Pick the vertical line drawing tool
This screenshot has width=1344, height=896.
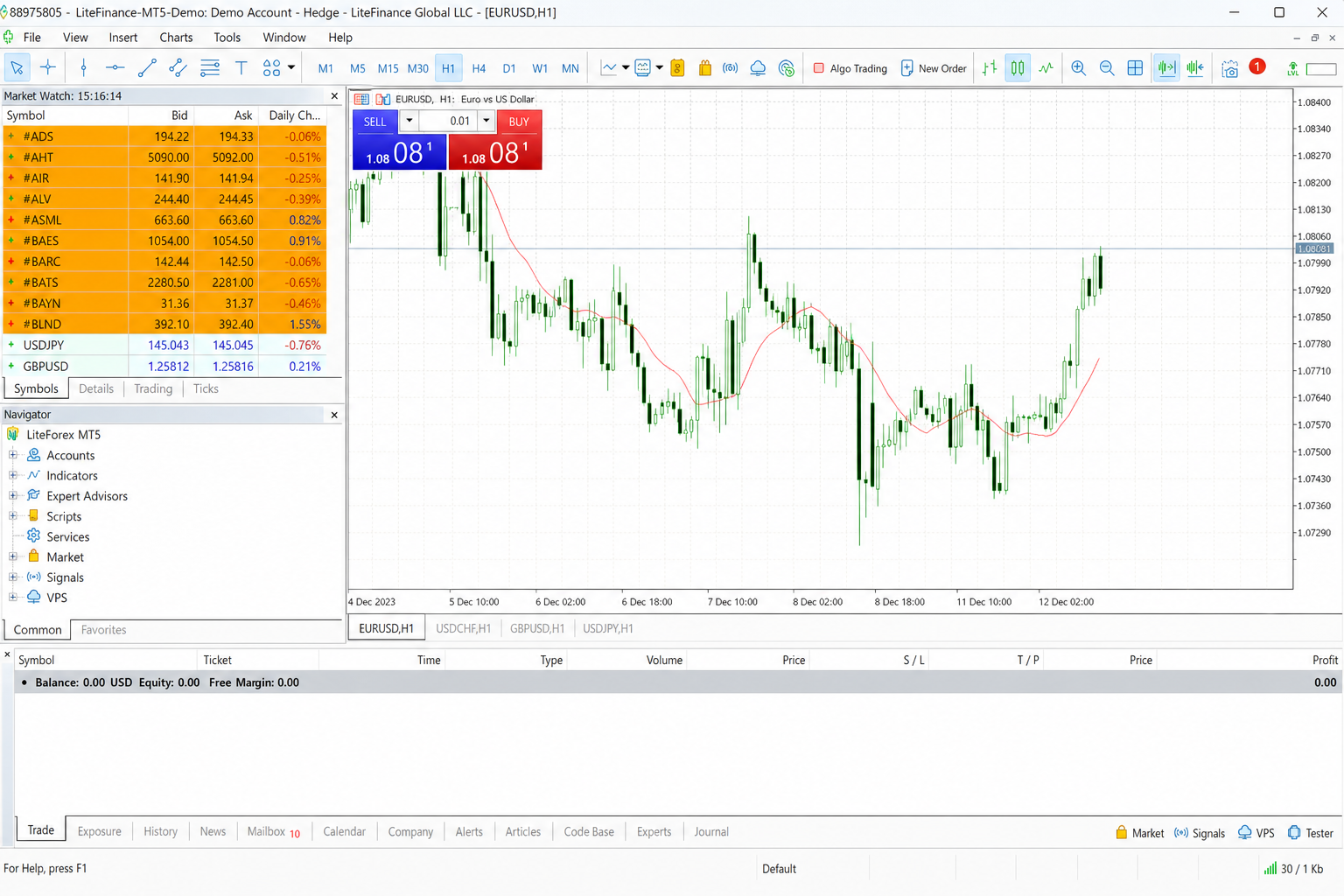(x=83, y=67)
